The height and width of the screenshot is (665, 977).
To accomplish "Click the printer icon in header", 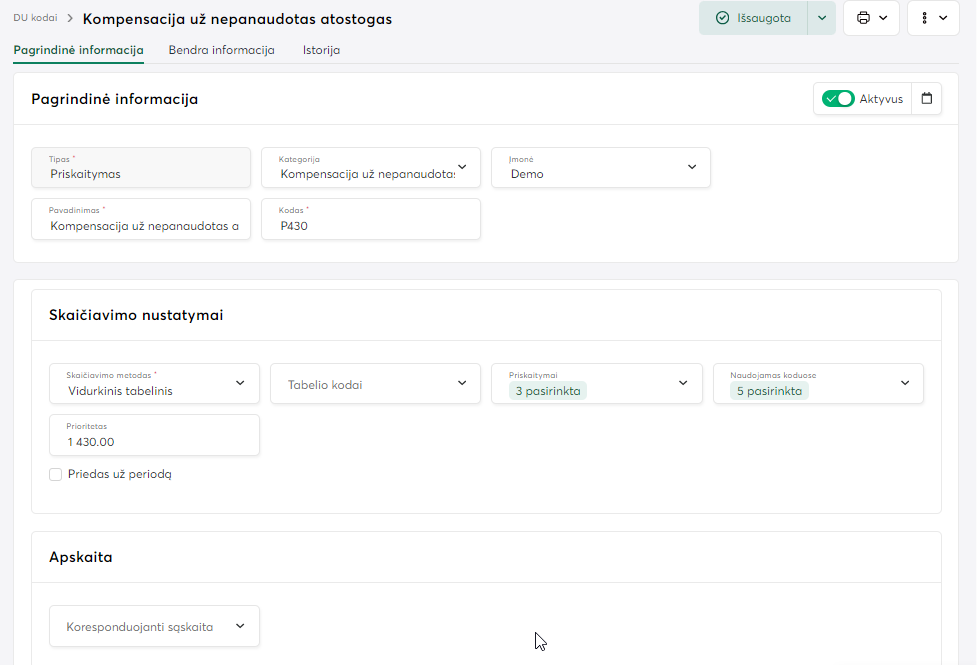I will (x=863, y=18).
